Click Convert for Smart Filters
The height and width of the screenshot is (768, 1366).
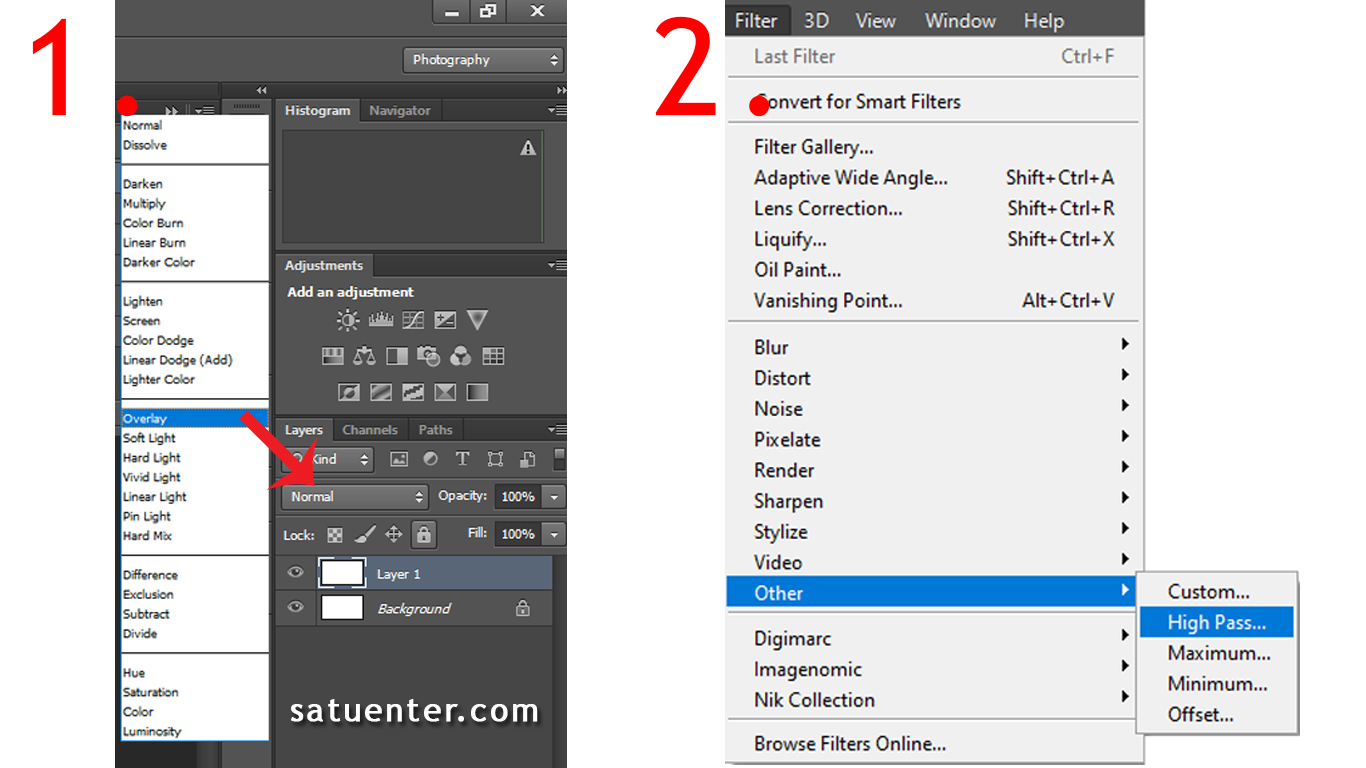(857, 102)
